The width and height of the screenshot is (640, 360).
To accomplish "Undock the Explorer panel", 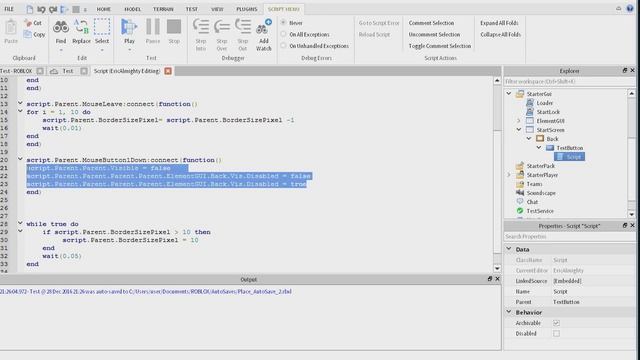I will (624, 71).
